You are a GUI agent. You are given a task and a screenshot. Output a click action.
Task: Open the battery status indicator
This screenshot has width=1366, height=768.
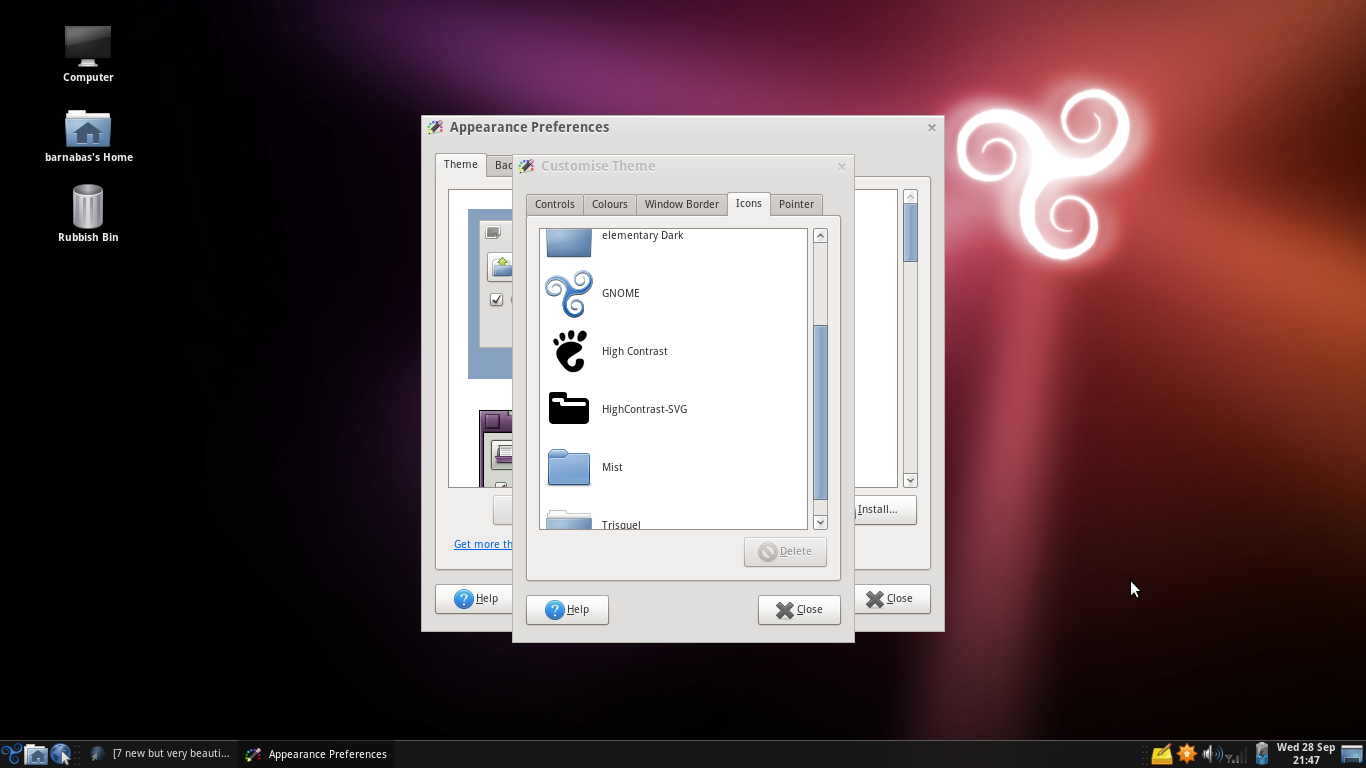coord(1262,754)
